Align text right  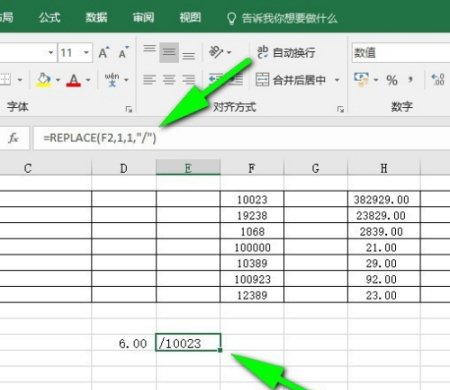[189, 80]
